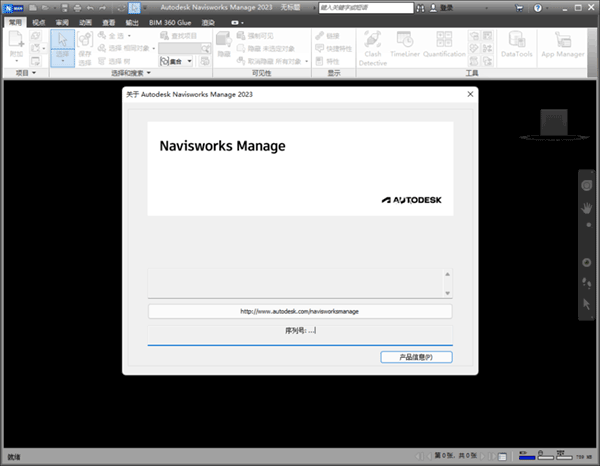Open quick access toolbar customize dropdown

pos(145,8)
